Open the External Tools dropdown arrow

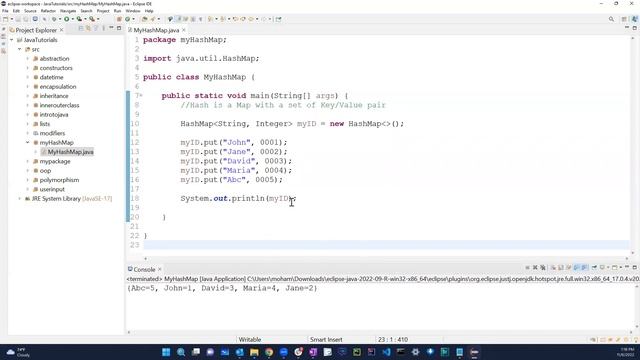(98, 19)
